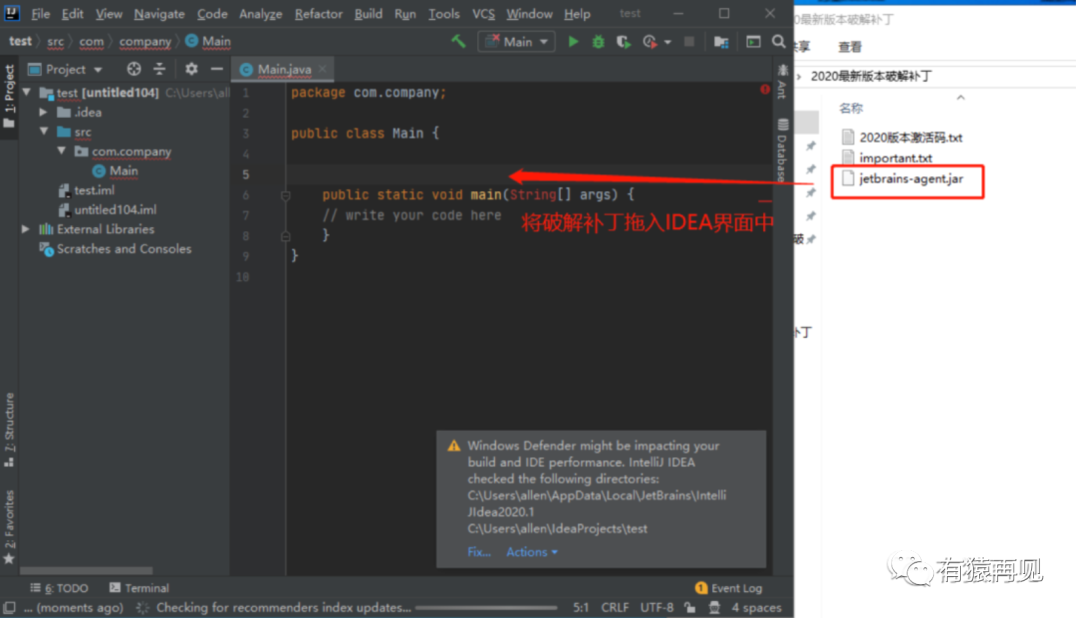Expand External Libraries node
The height and width of the screenshot is (618, 1080).
pyautogui.click(x=25, y=229)
